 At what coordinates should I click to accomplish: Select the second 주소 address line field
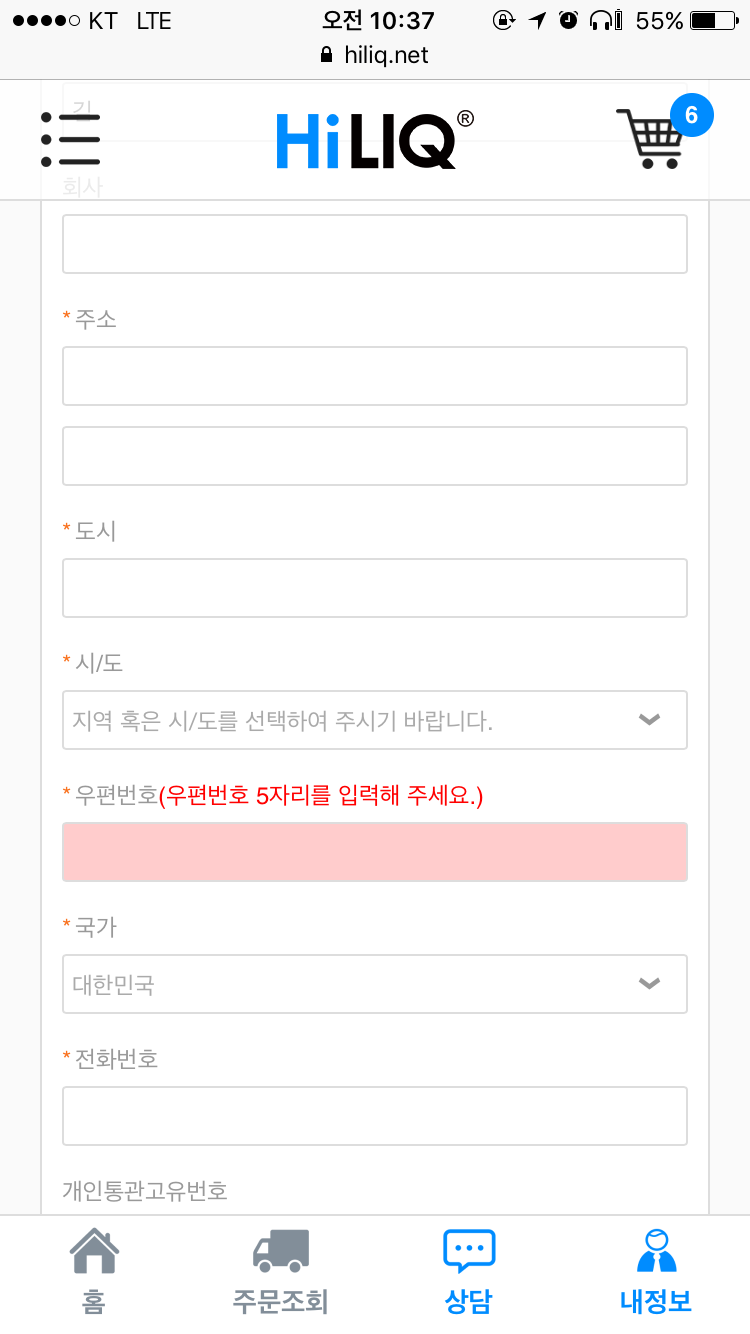pyautogui.click(x=375, y=456)
